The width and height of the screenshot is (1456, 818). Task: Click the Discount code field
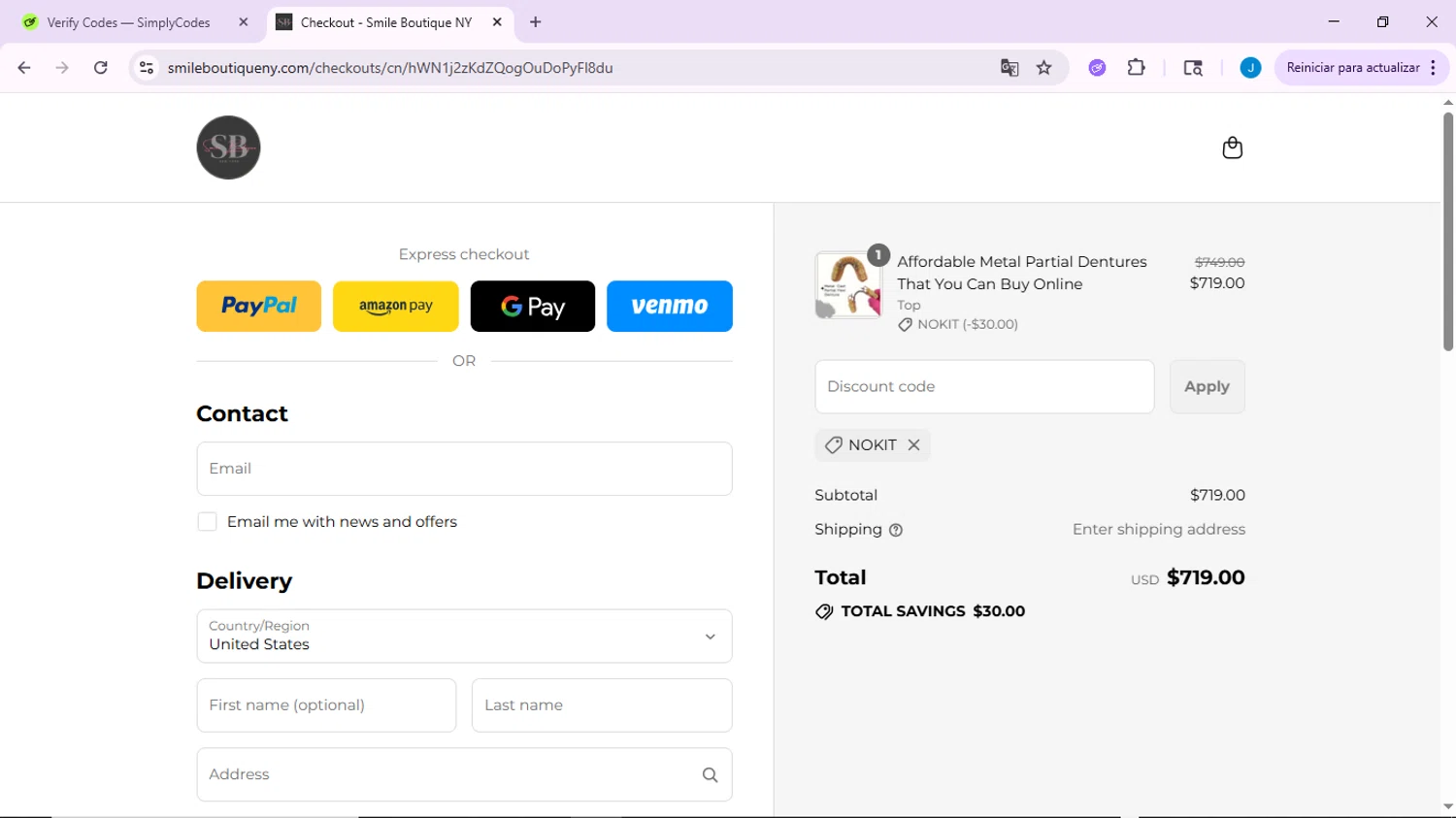[984, 386]
